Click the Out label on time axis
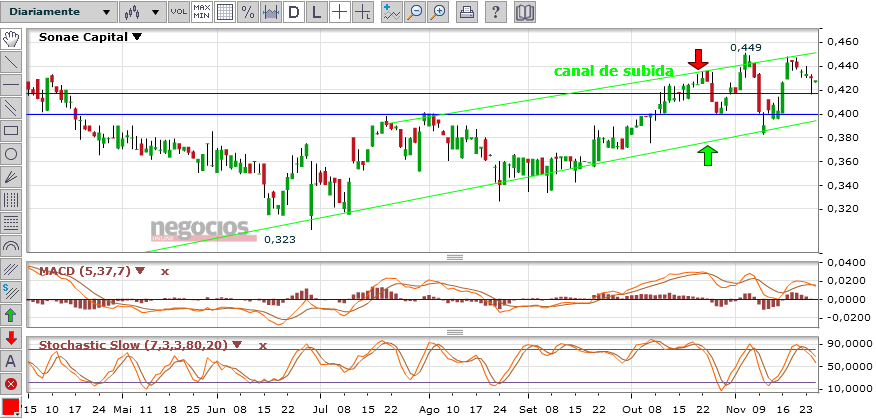Image resolution: width=876 pixels, height=419 pixels. coord(631,408)
